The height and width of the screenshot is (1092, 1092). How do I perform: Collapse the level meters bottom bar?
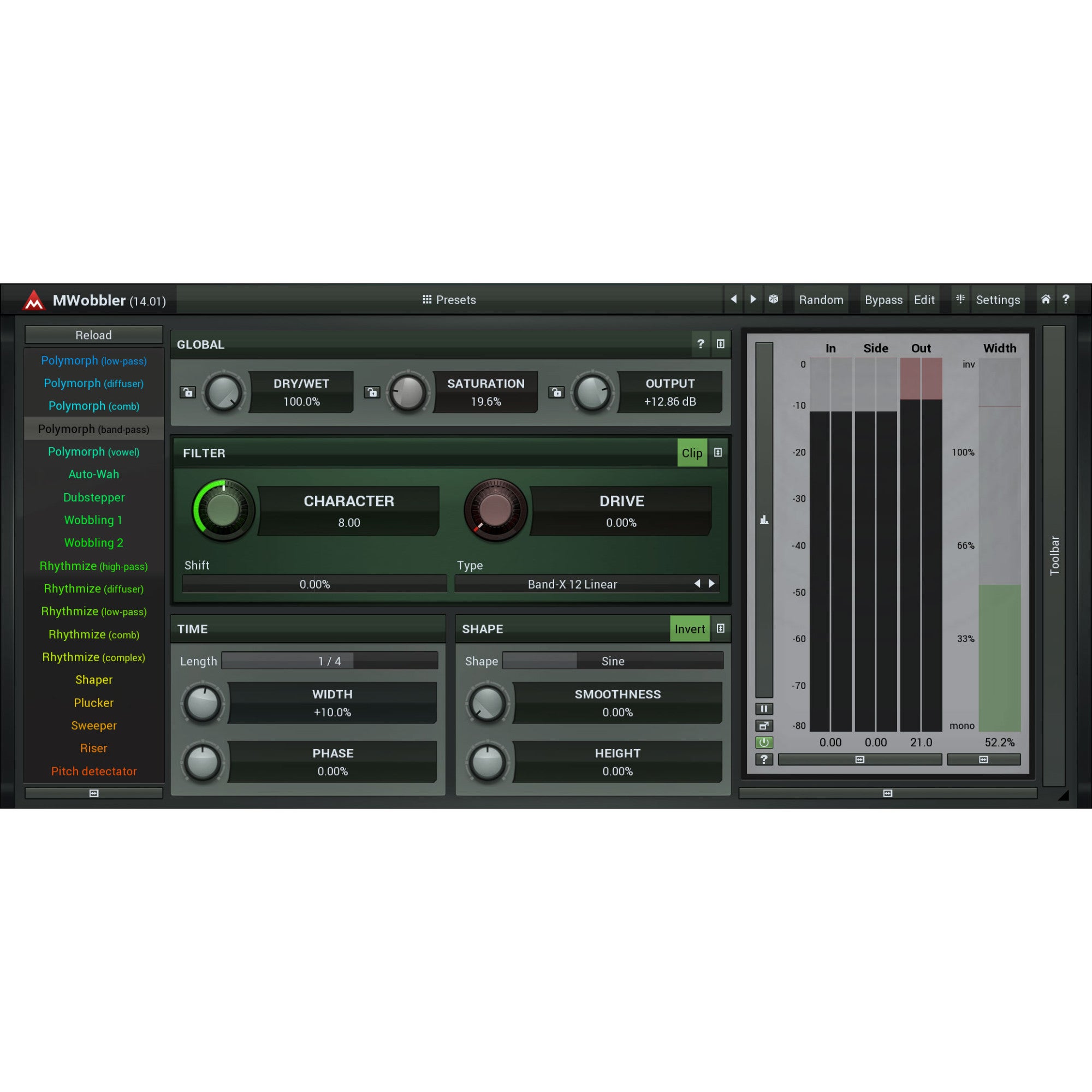860,759
